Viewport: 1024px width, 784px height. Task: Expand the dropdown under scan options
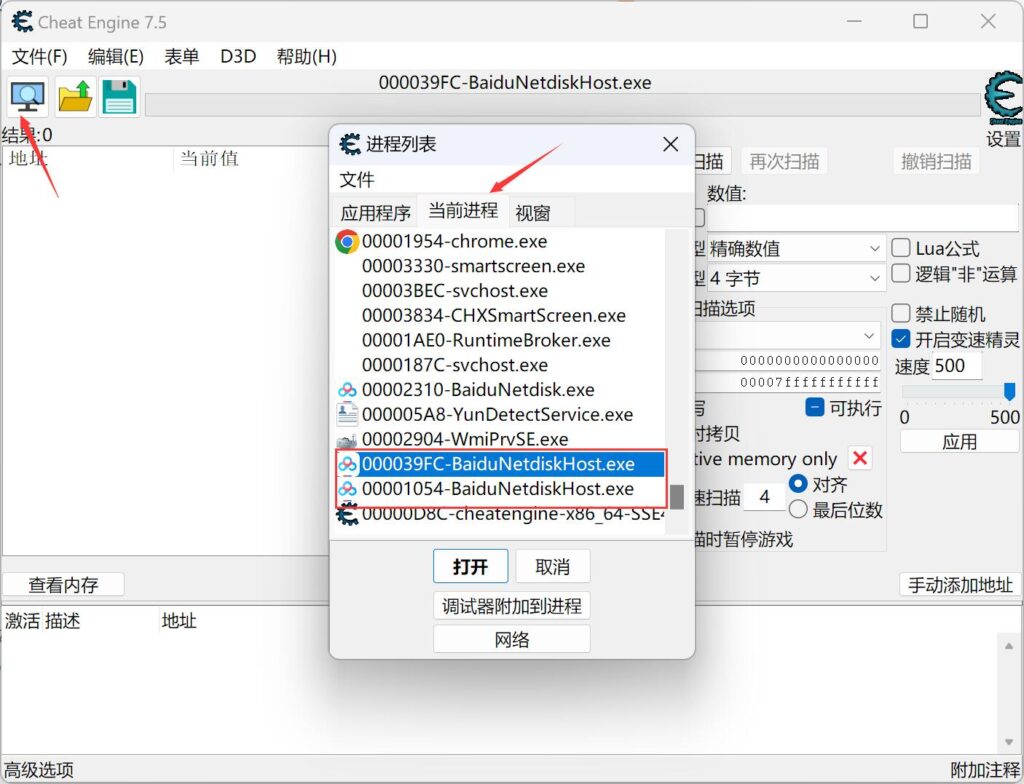788,336
